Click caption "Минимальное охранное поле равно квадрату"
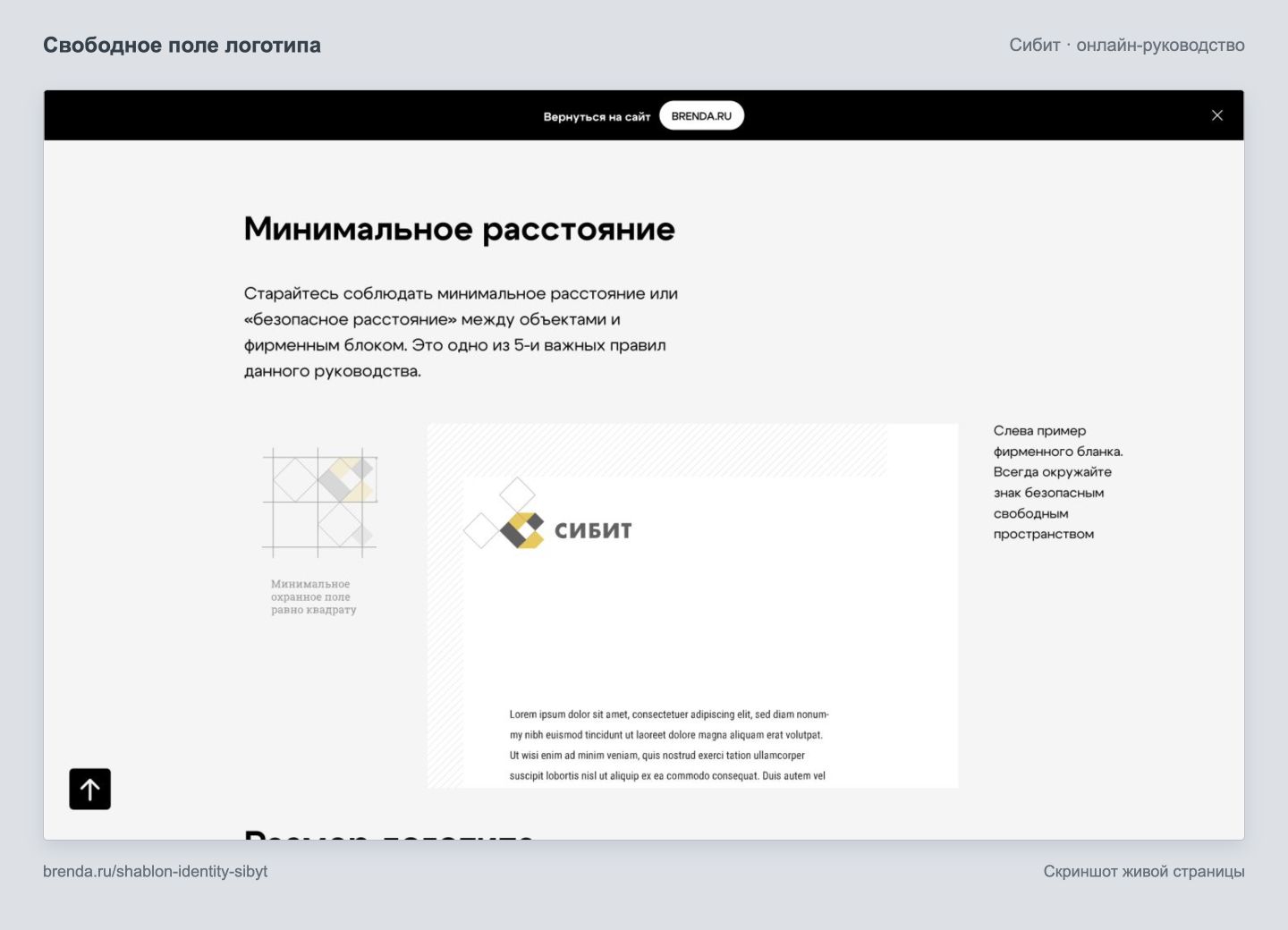The image size is (1288, 930). (x=314, y=596)
